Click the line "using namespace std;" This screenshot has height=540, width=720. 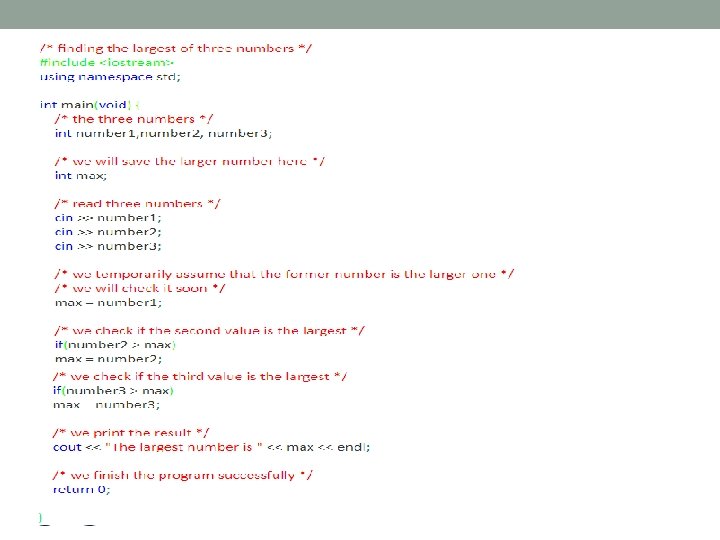[x=110, y=77]
